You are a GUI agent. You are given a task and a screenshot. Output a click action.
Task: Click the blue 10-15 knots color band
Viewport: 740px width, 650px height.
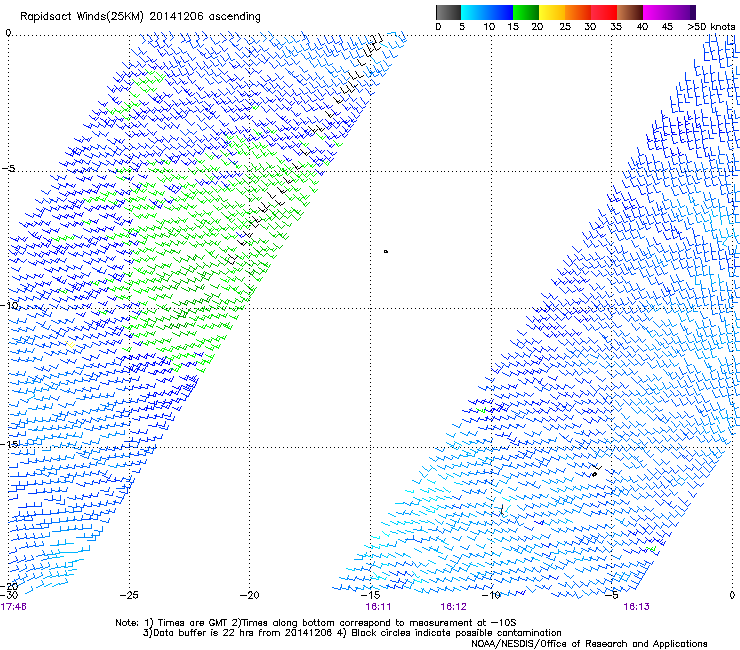pos(500,12)
